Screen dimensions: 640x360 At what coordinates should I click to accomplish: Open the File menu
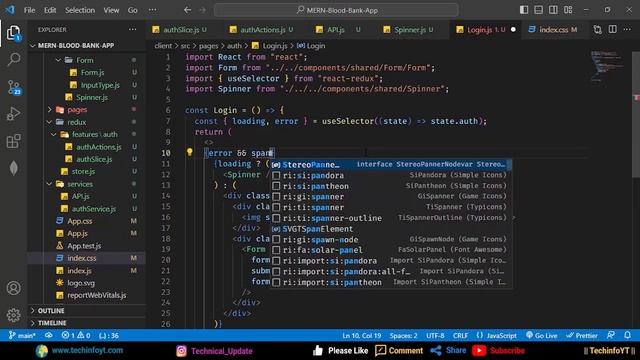(29, 10)
